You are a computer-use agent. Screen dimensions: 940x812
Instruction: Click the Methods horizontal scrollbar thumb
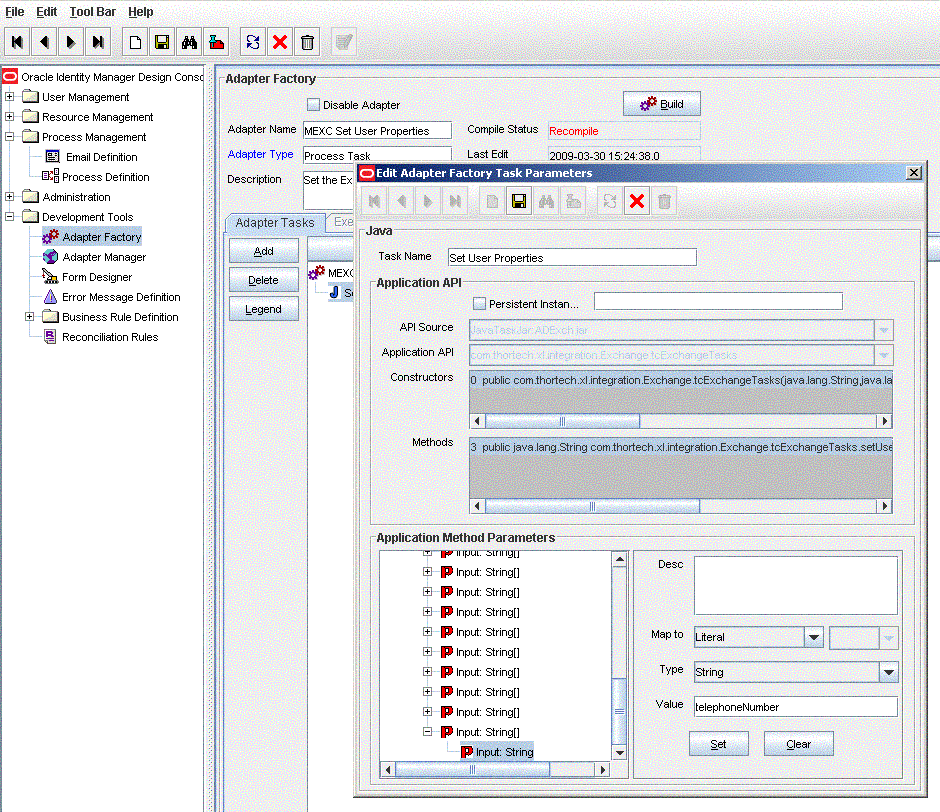(x=592, y=506)
